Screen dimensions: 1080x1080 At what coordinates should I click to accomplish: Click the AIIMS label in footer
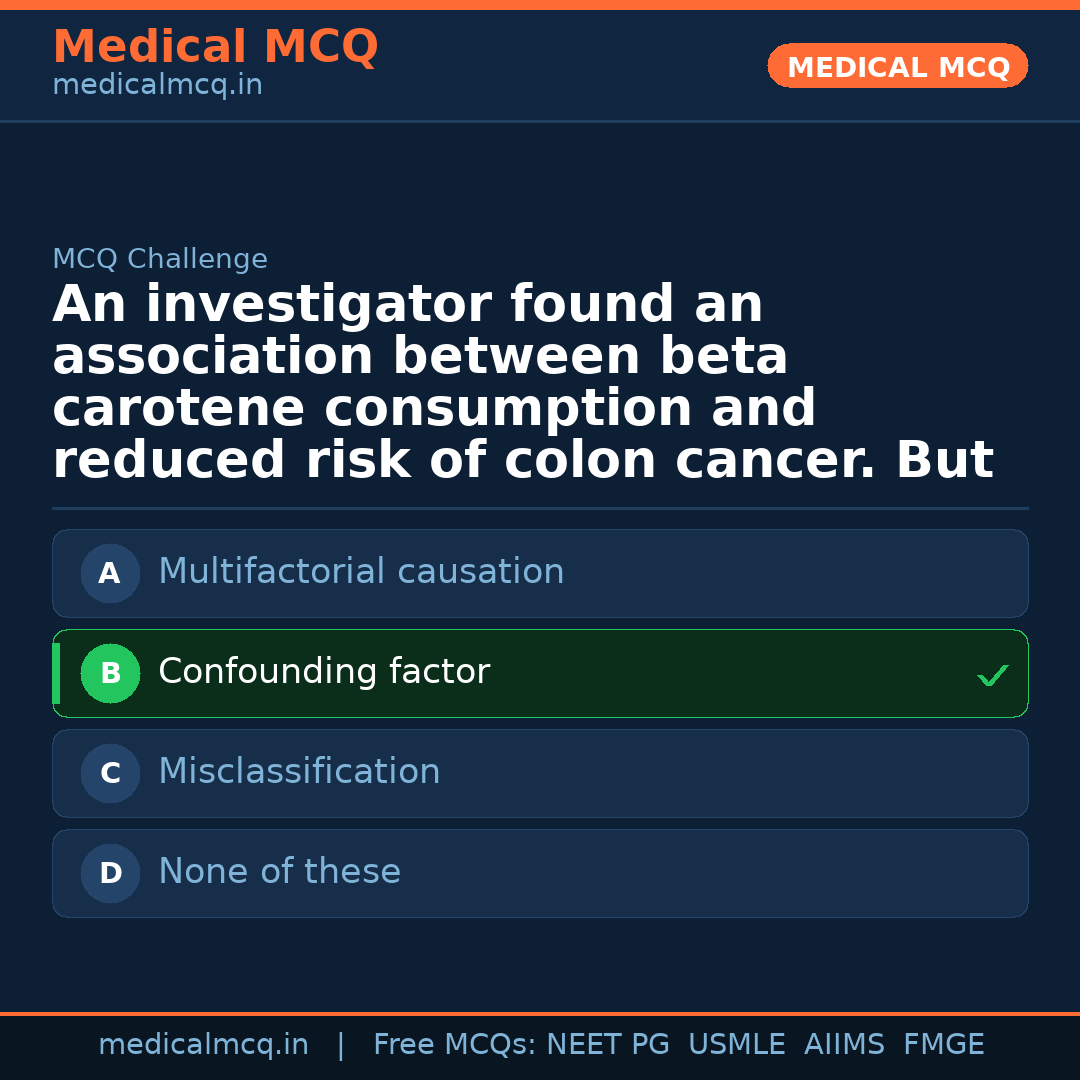pos(844,1045)
